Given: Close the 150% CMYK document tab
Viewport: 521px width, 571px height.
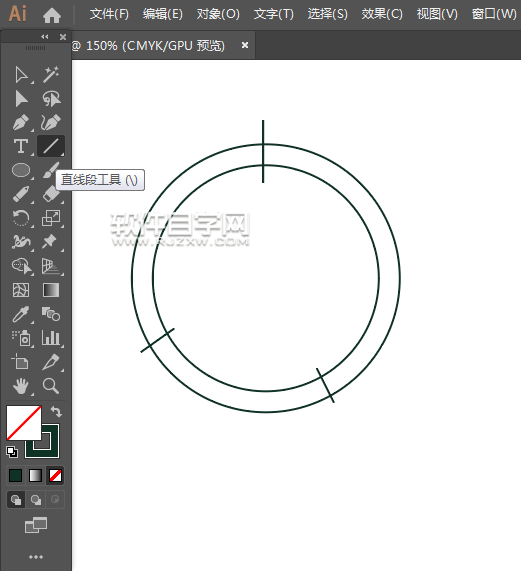Looking at the screenshot, I should 245,45.
